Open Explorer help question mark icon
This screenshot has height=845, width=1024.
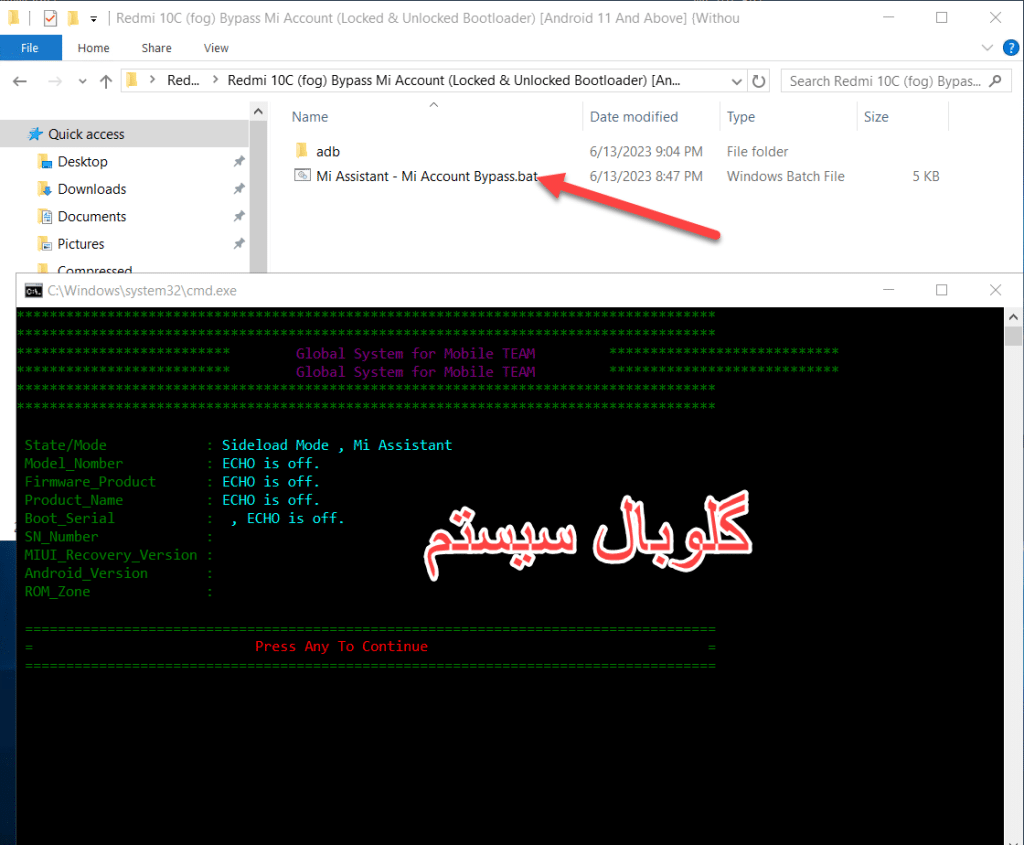(x=1010, y=48)
